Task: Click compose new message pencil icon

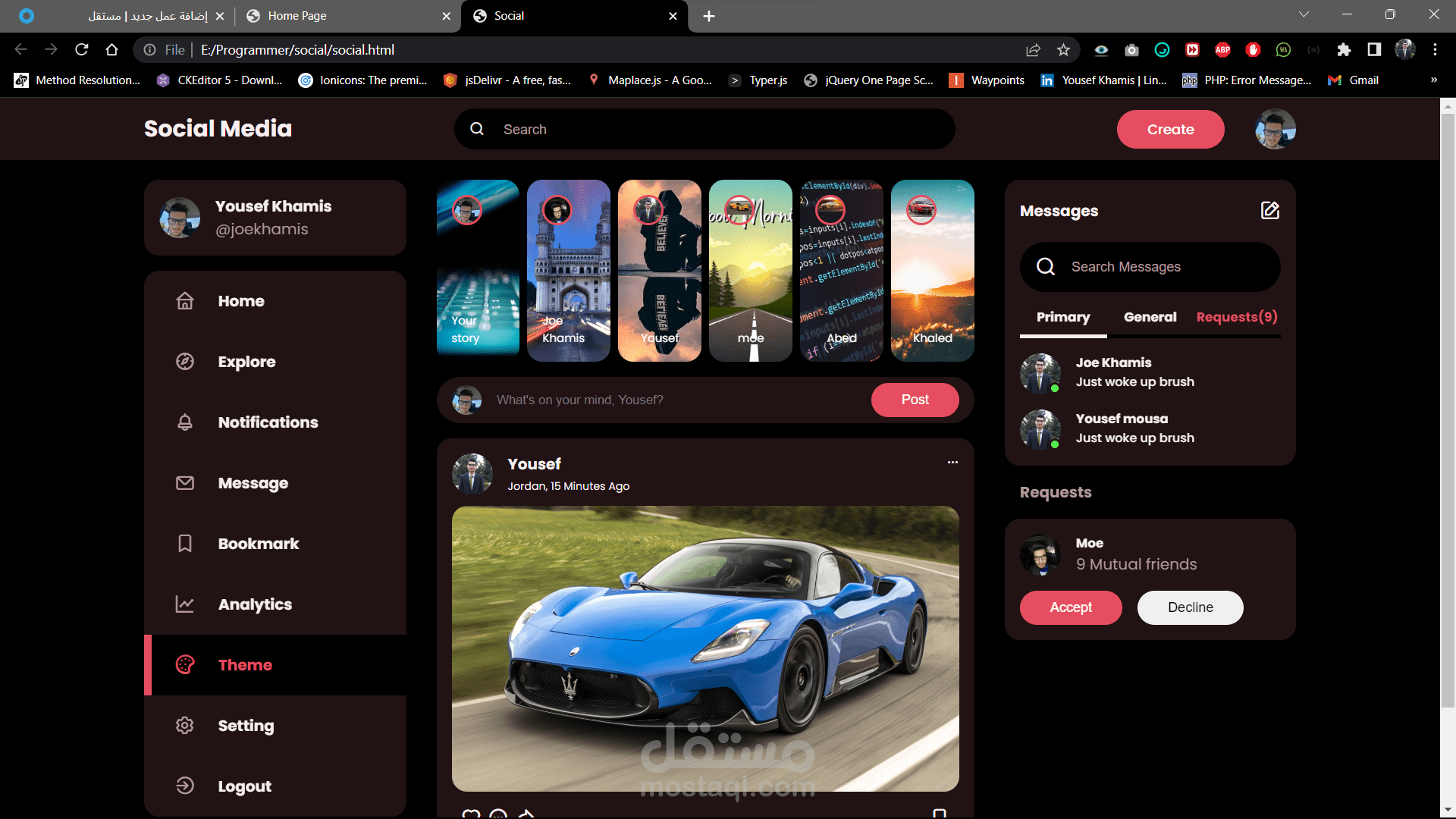Action: click(x=1270, y=211)
